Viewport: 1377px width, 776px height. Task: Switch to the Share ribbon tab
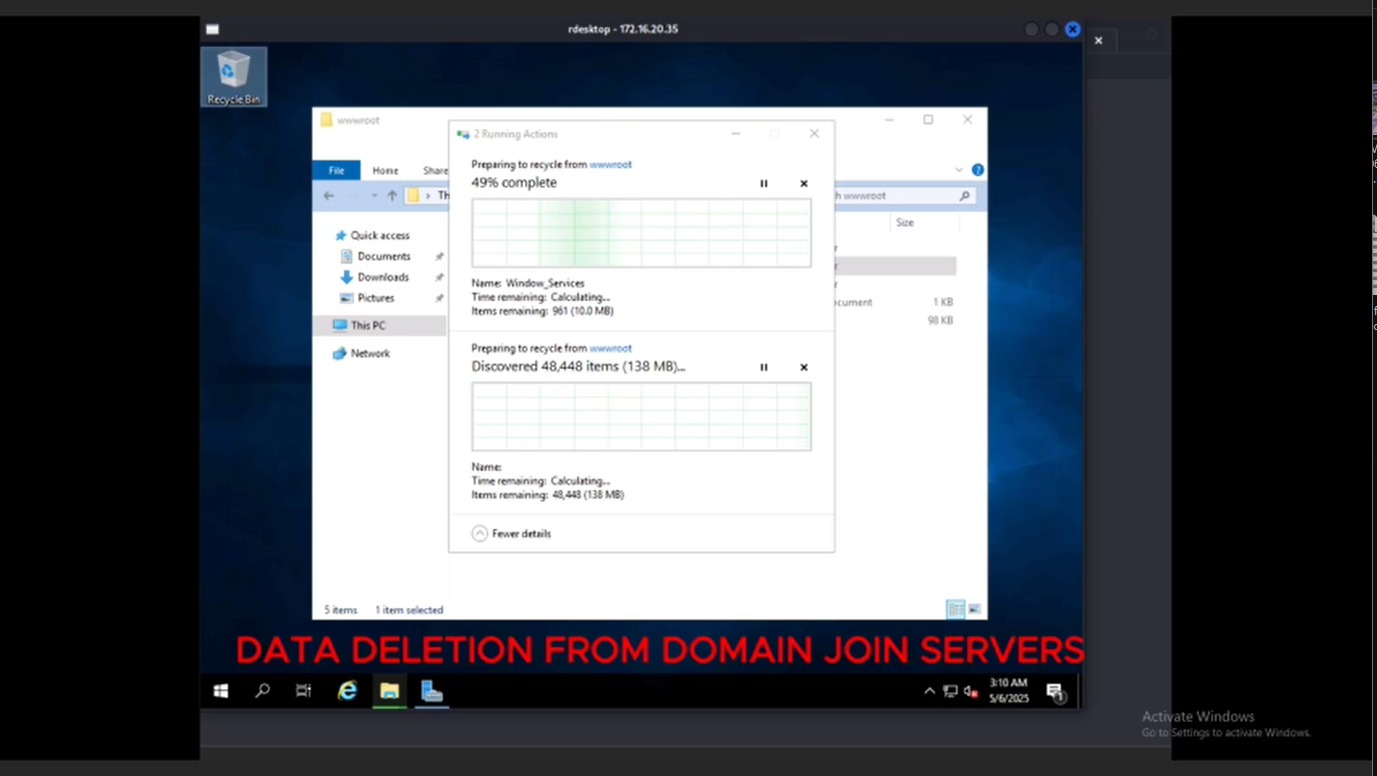click(x=435, y=171)
